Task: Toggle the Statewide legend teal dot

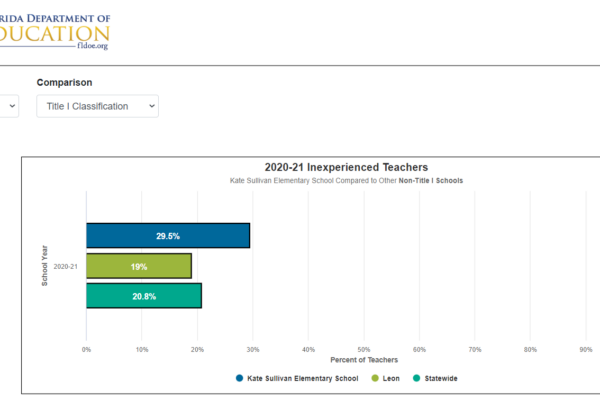Action: (x=417, y=378)
